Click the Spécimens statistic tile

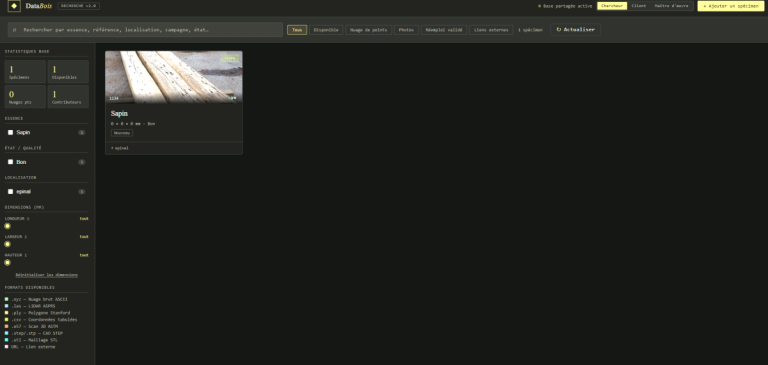[x=25, y=72]
